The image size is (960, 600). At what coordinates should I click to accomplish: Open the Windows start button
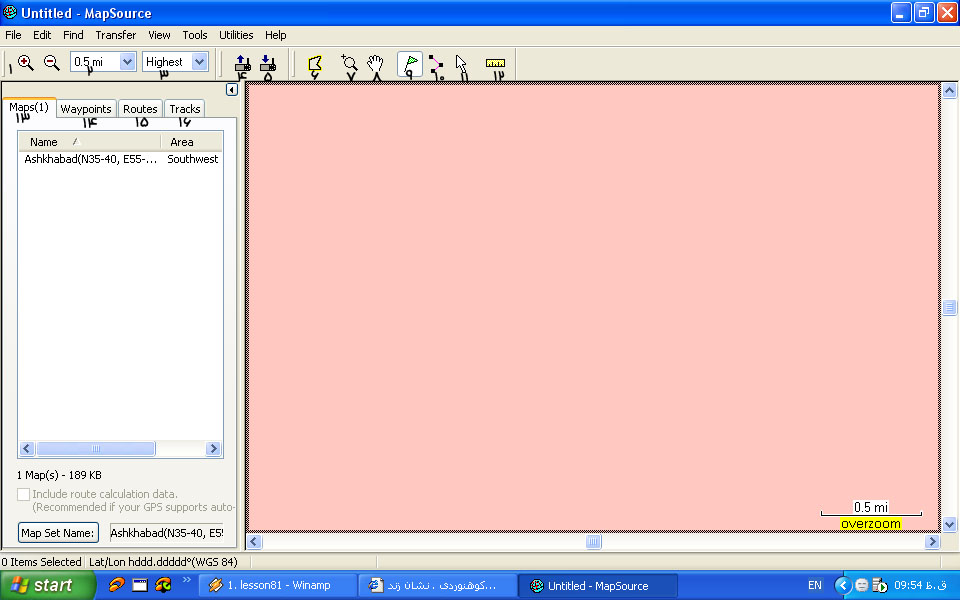coord(42,585)
